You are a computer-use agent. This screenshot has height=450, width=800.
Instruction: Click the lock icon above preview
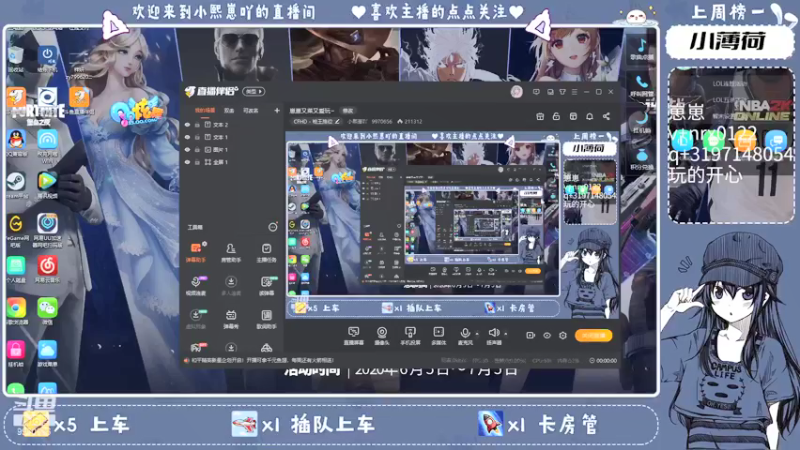[x=556, y=116]
